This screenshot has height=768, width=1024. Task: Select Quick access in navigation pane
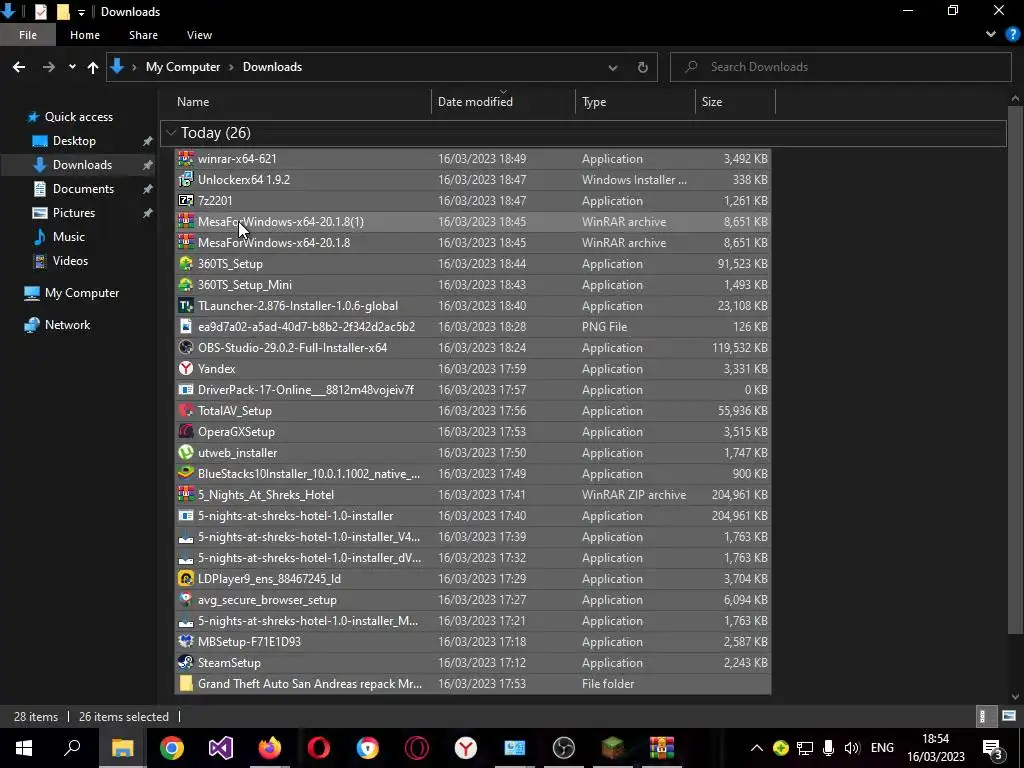tap(78, 117)
